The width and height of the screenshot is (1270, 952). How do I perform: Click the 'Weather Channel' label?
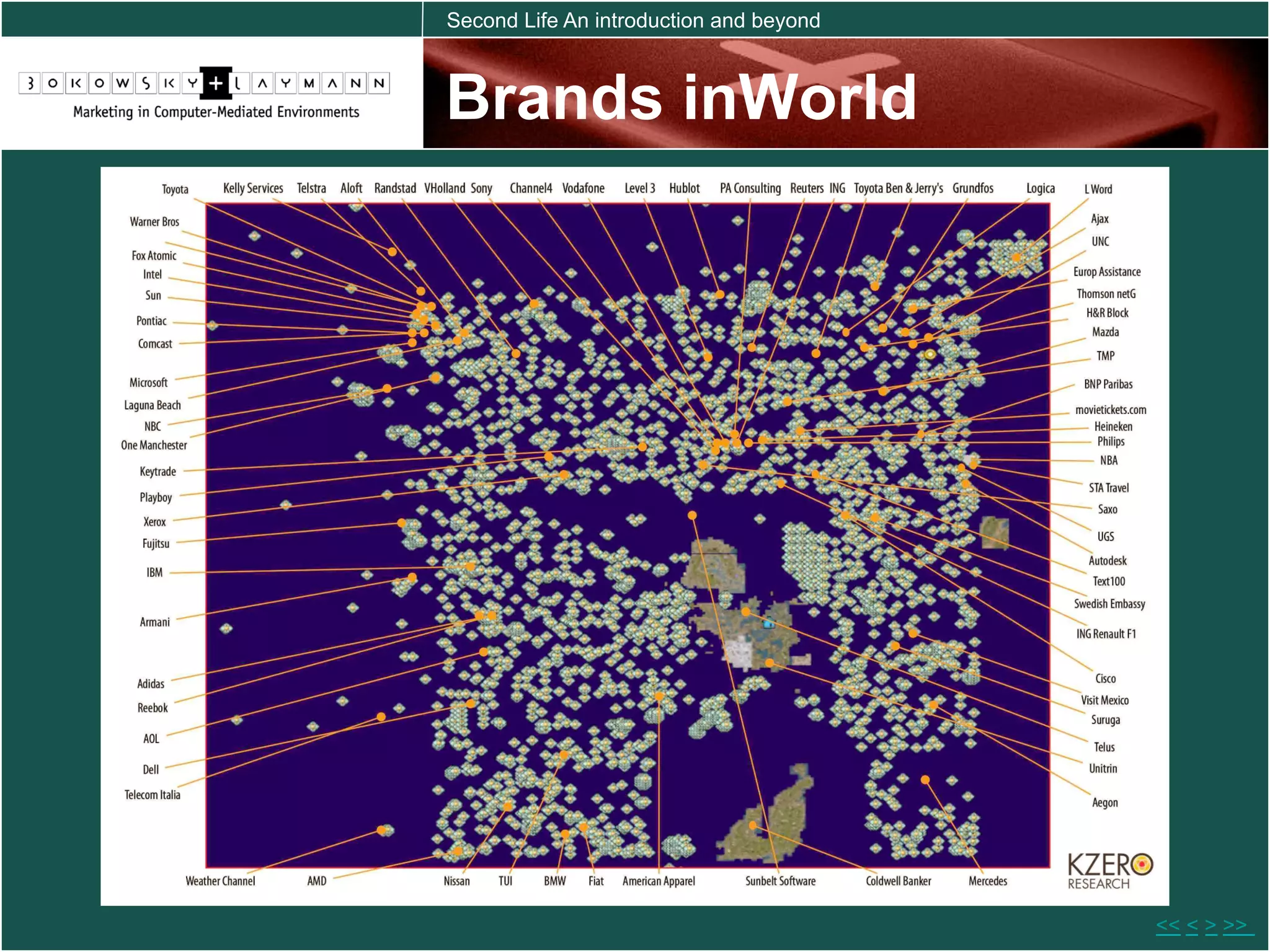point(220,881)
